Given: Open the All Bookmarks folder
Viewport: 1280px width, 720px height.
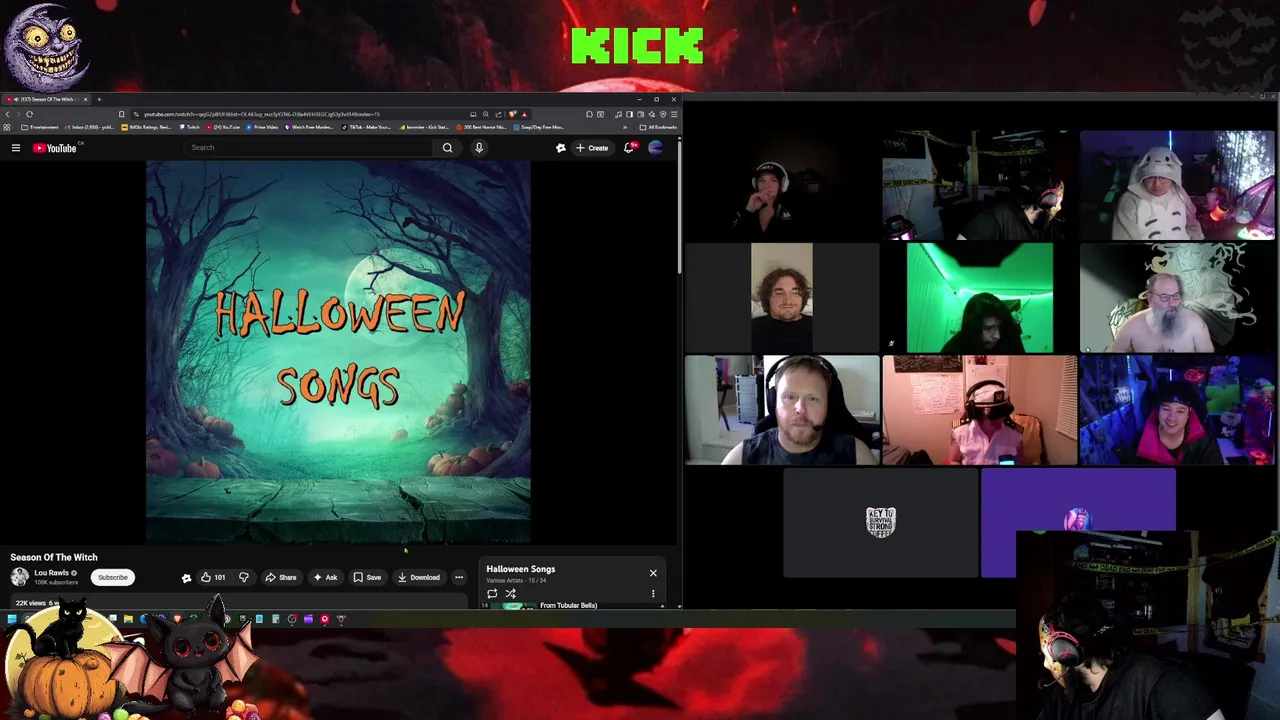Looking at the screenshot, I should 659,127.
